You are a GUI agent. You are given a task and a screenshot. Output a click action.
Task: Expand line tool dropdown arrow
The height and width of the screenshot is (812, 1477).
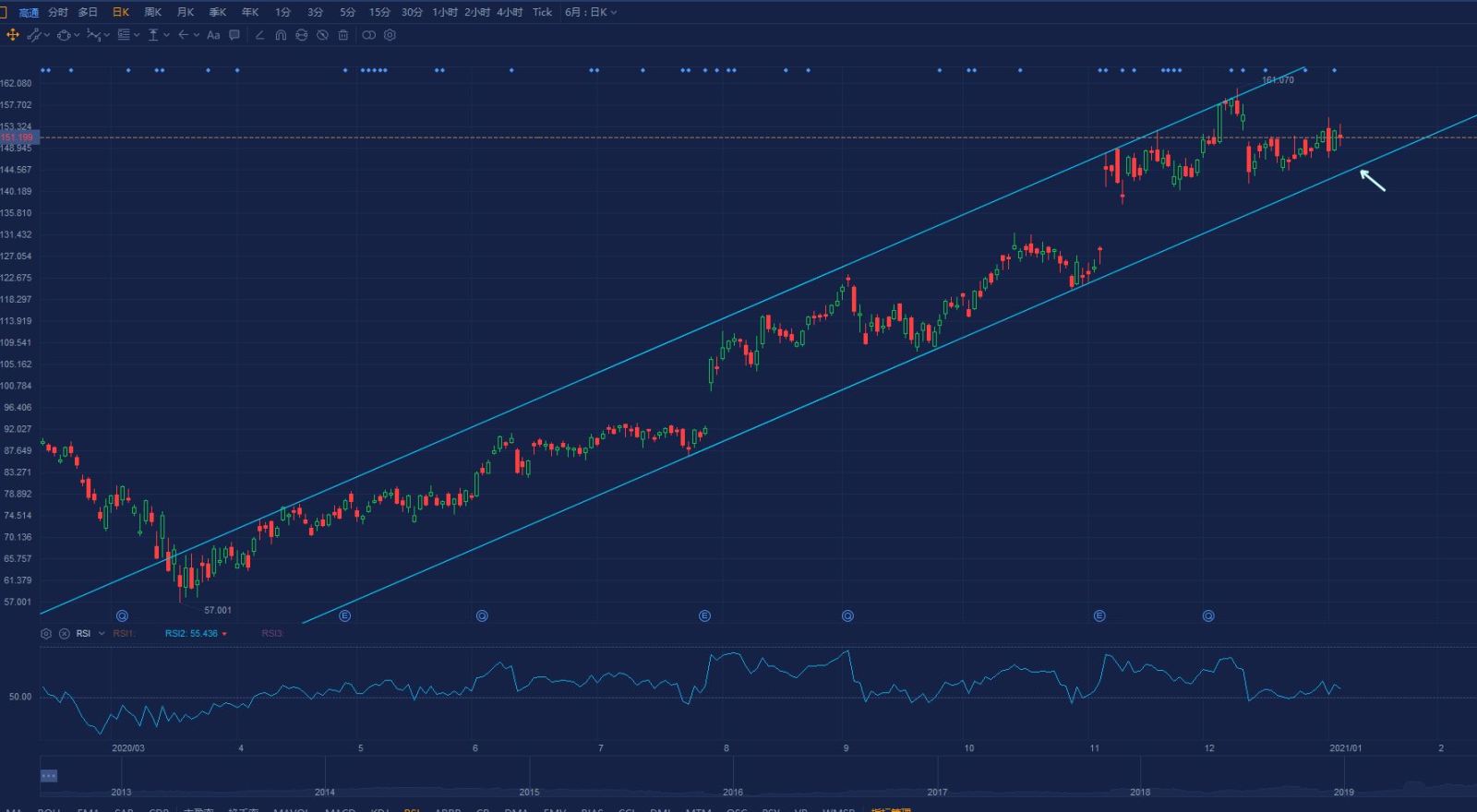47,35
